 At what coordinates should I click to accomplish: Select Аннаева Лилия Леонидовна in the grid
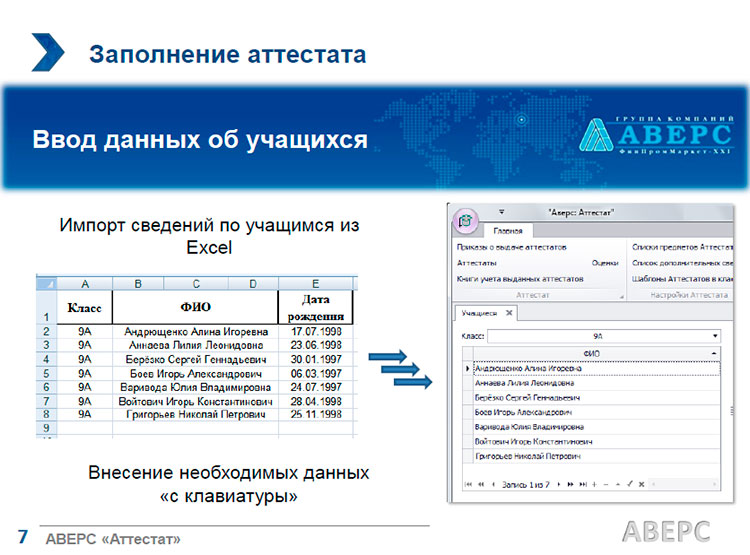(x=596, y=383)
